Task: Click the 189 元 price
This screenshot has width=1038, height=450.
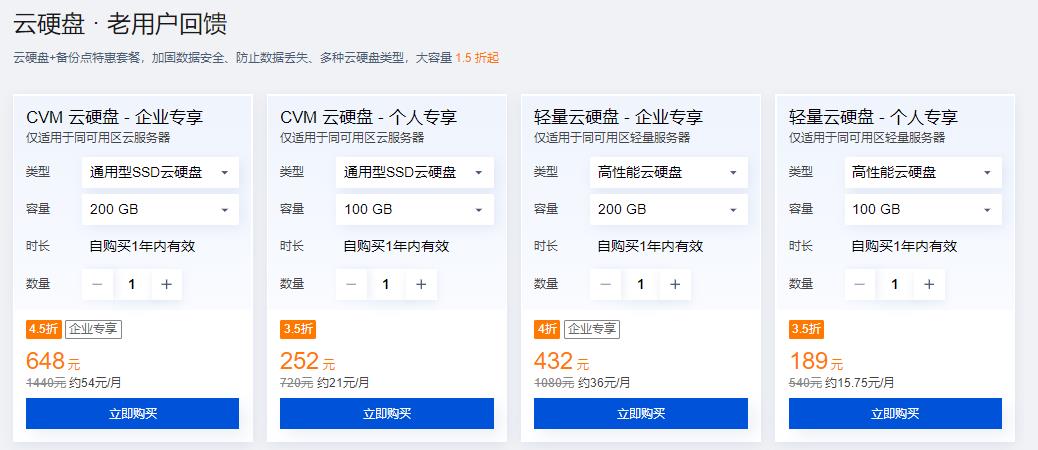Action: (x=816, y=361)
